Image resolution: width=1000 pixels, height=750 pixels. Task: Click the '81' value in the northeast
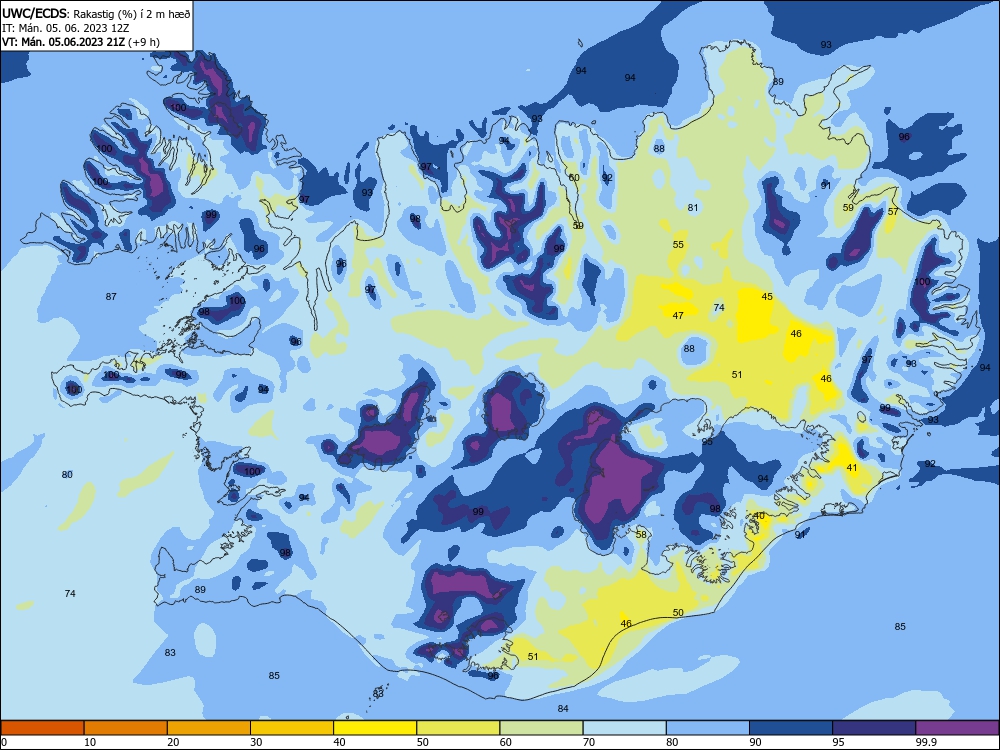[x=693, y=207]
